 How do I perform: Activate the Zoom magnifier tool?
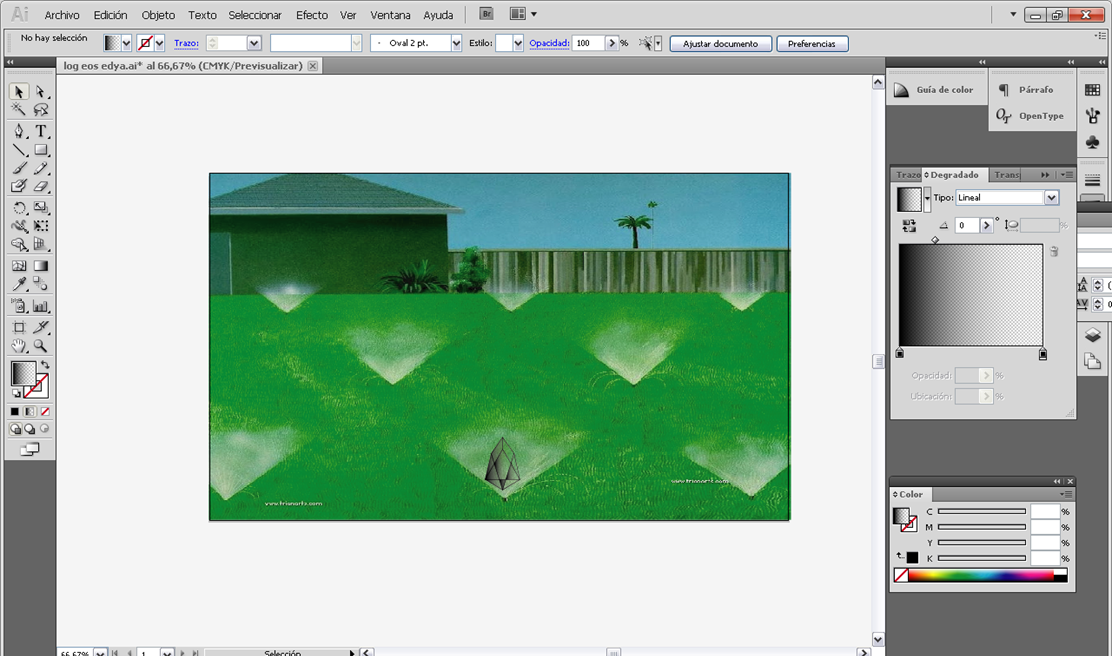41,346
